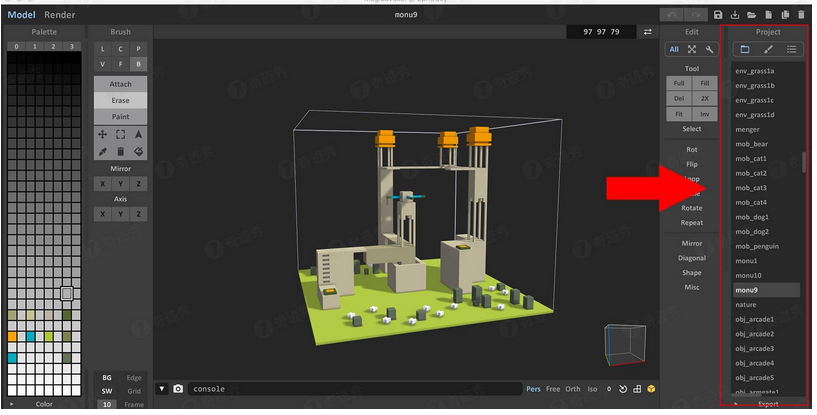Click the 2X tool button
The width and height of the screenshot is (817, 415).
[x=704, y=98]
